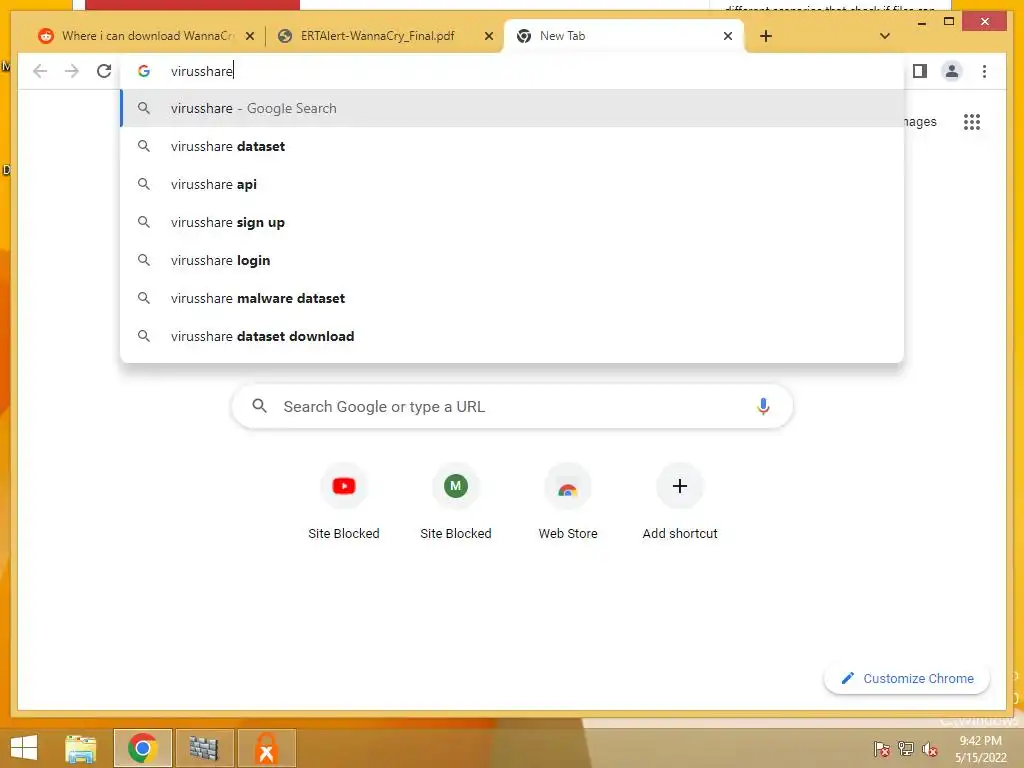Open the YouTube Site Blocked shortcut

pos(344,501)
